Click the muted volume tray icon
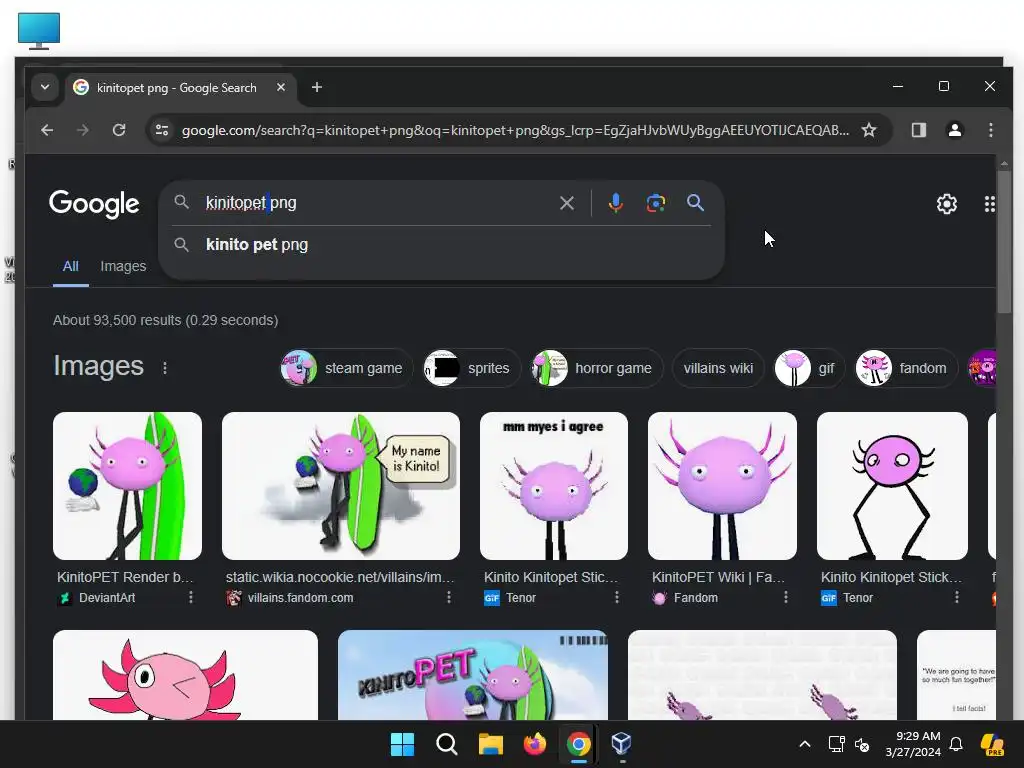The image size is (1024, 768). (x=862, y=744)
